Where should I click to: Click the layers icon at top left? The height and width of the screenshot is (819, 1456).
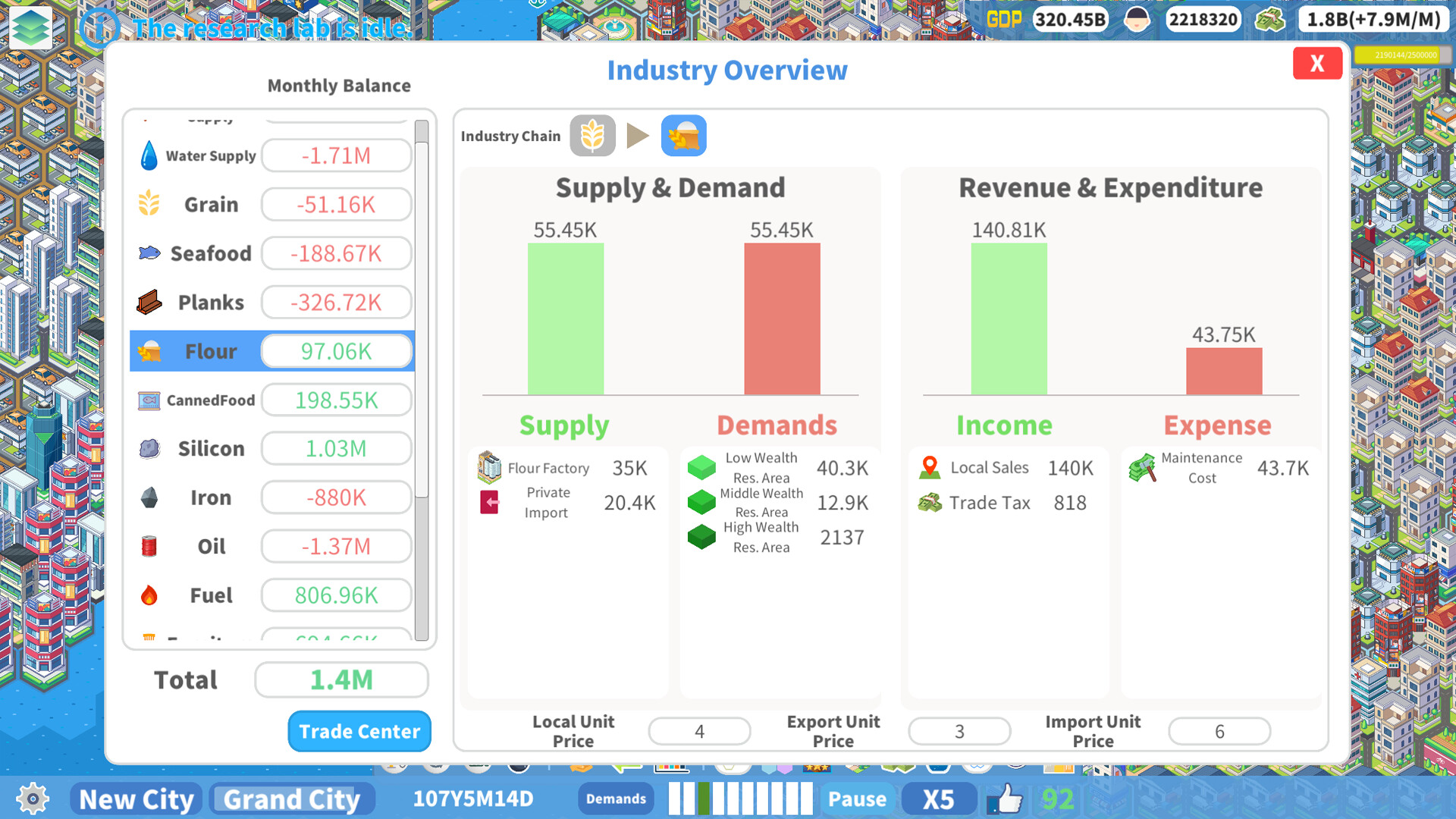30,27
